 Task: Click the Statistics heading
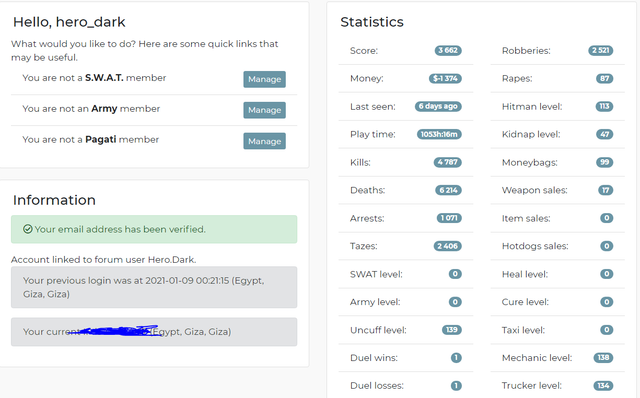[x=372, y=22]
